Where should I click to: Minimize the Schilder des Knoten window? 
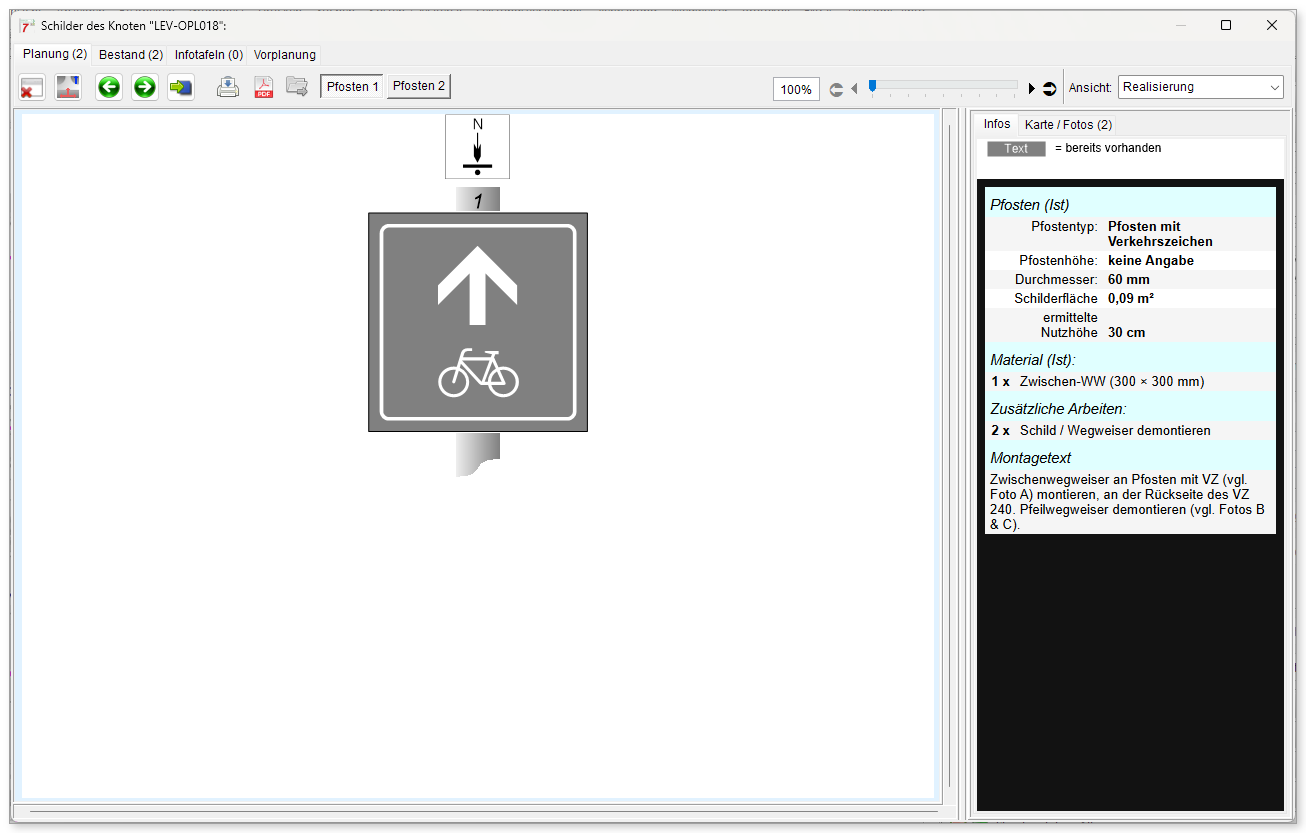pos(1181,25)
